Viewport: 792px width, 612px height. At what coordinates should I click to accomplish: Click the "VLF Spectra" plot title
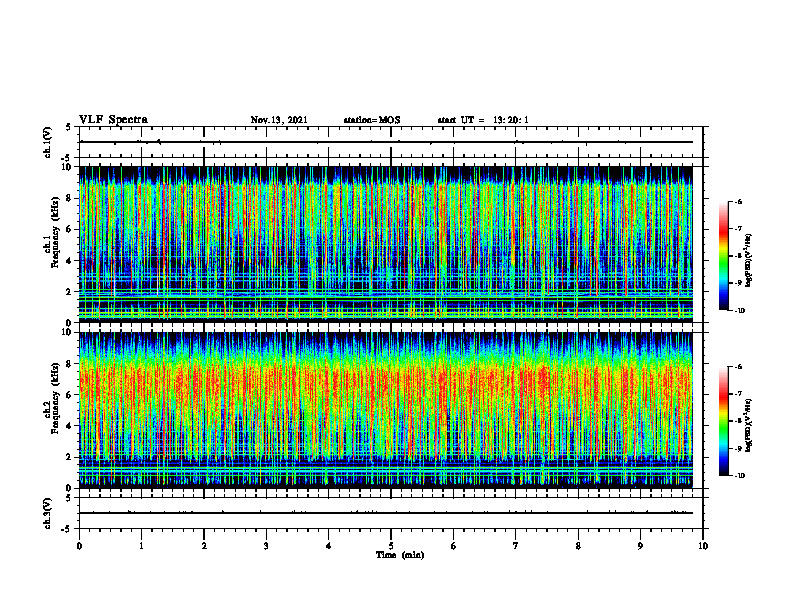113,120
